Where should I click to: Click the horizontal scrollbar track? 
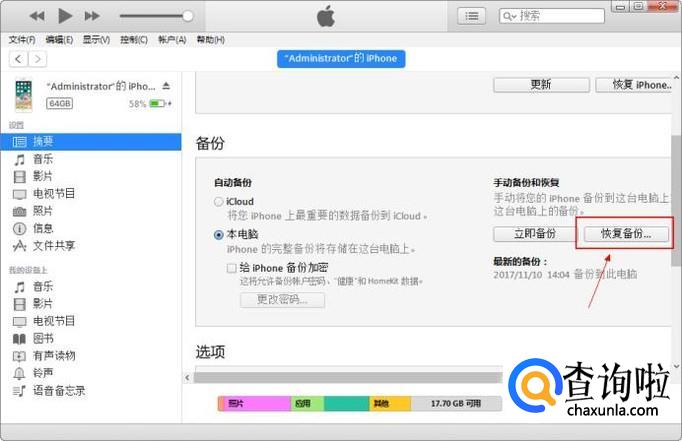coord(348,378)
